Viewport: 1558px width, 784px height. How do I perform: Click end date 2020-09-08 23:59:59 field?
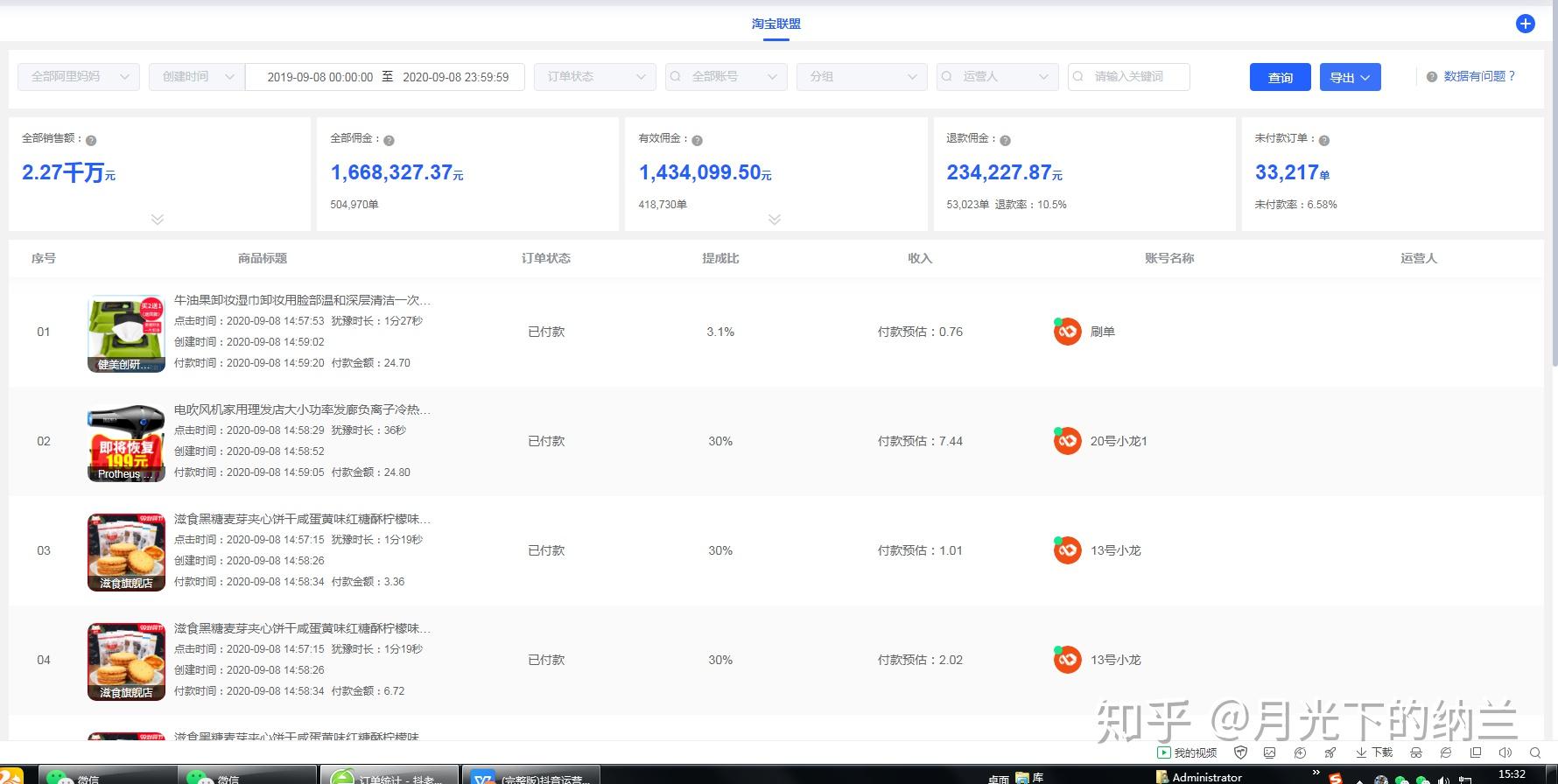click(x=455, y=77)
